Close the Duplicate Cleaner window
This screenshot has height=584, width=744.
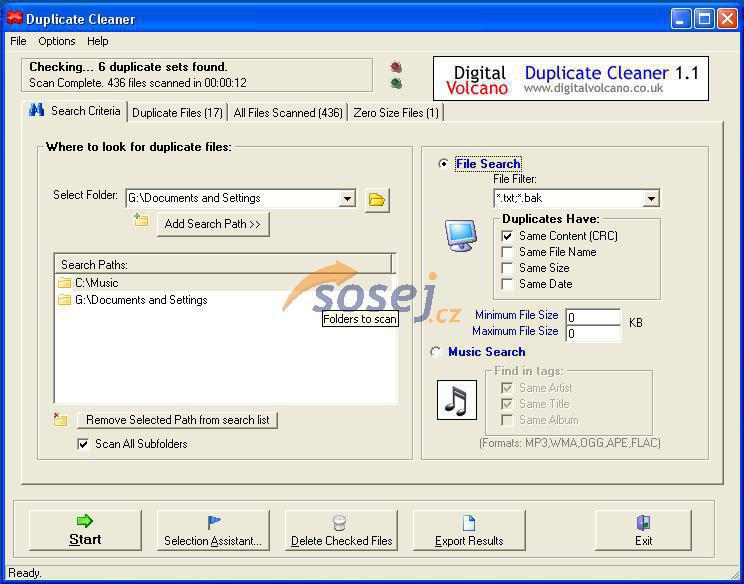tap(727, 19)
